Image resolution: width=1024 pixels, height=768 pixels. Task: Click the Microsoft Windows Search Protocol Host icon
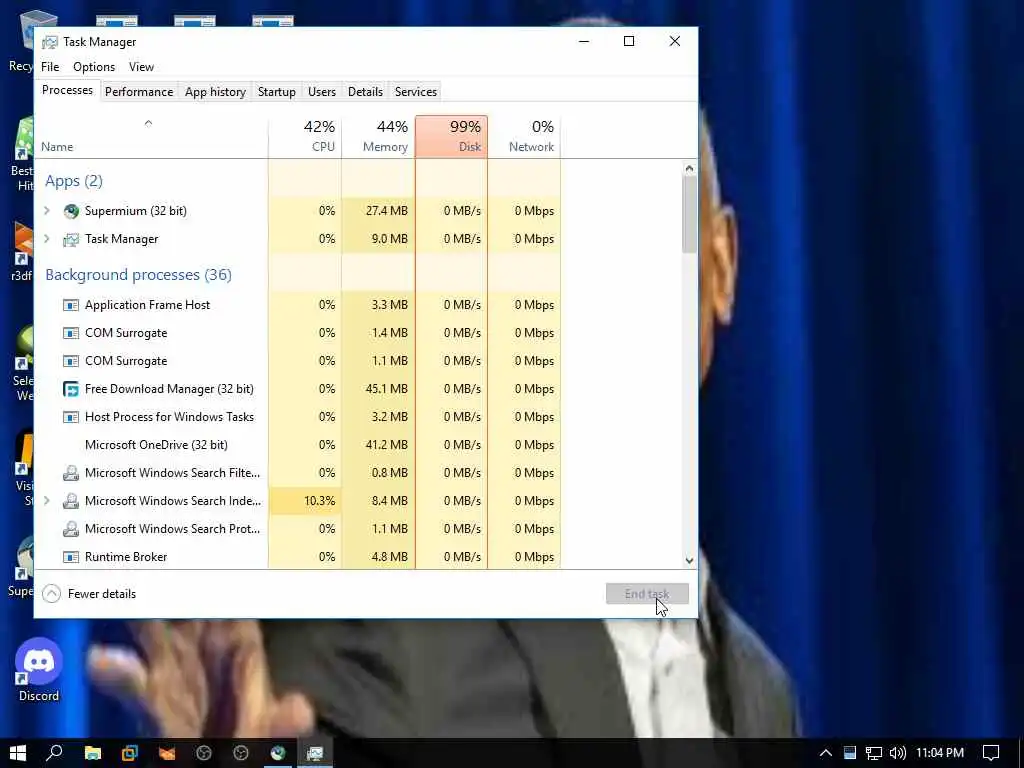[x=71, y=529]
